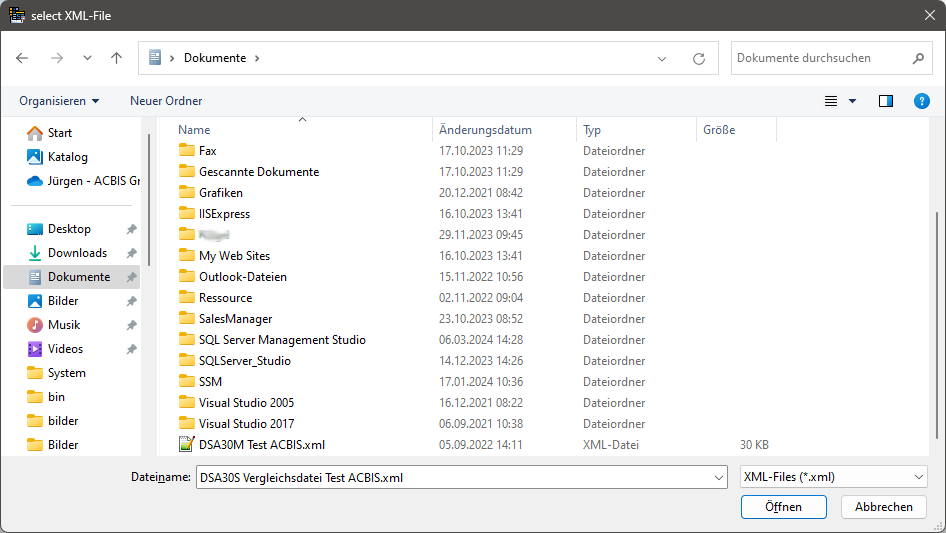946x533 pixels.
Task: Open the recent locations chevron
Action: coord(87,58)
